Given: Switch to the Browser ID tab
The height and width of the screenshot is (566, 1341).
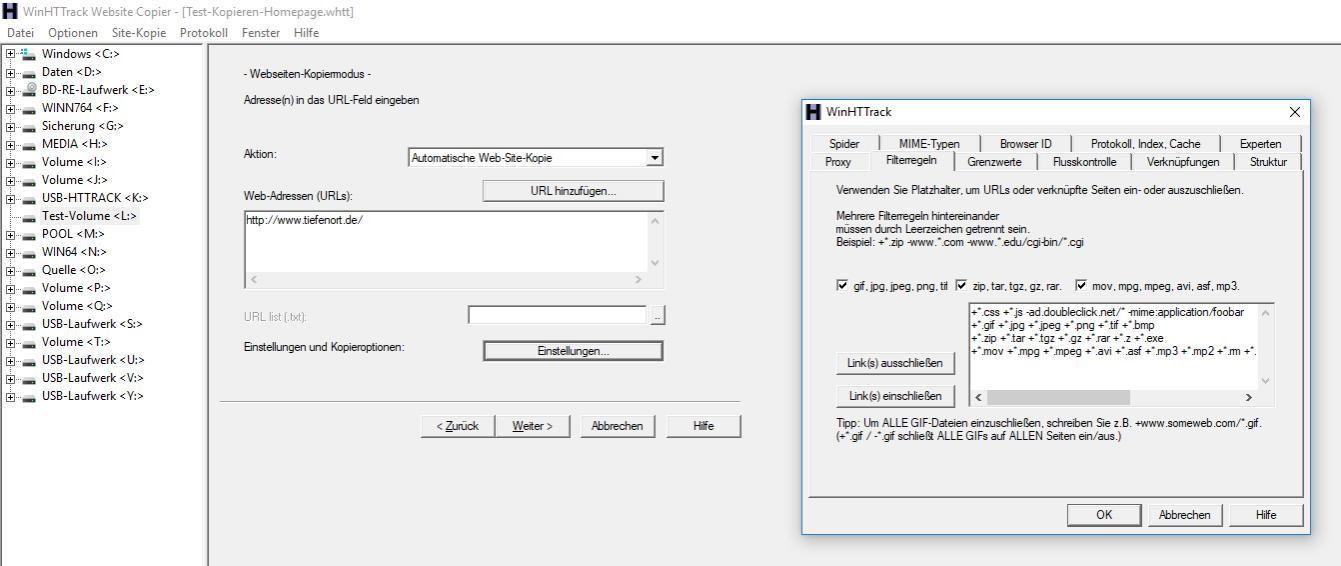Looking at the screenshot, I should [x=1026, y=144].
